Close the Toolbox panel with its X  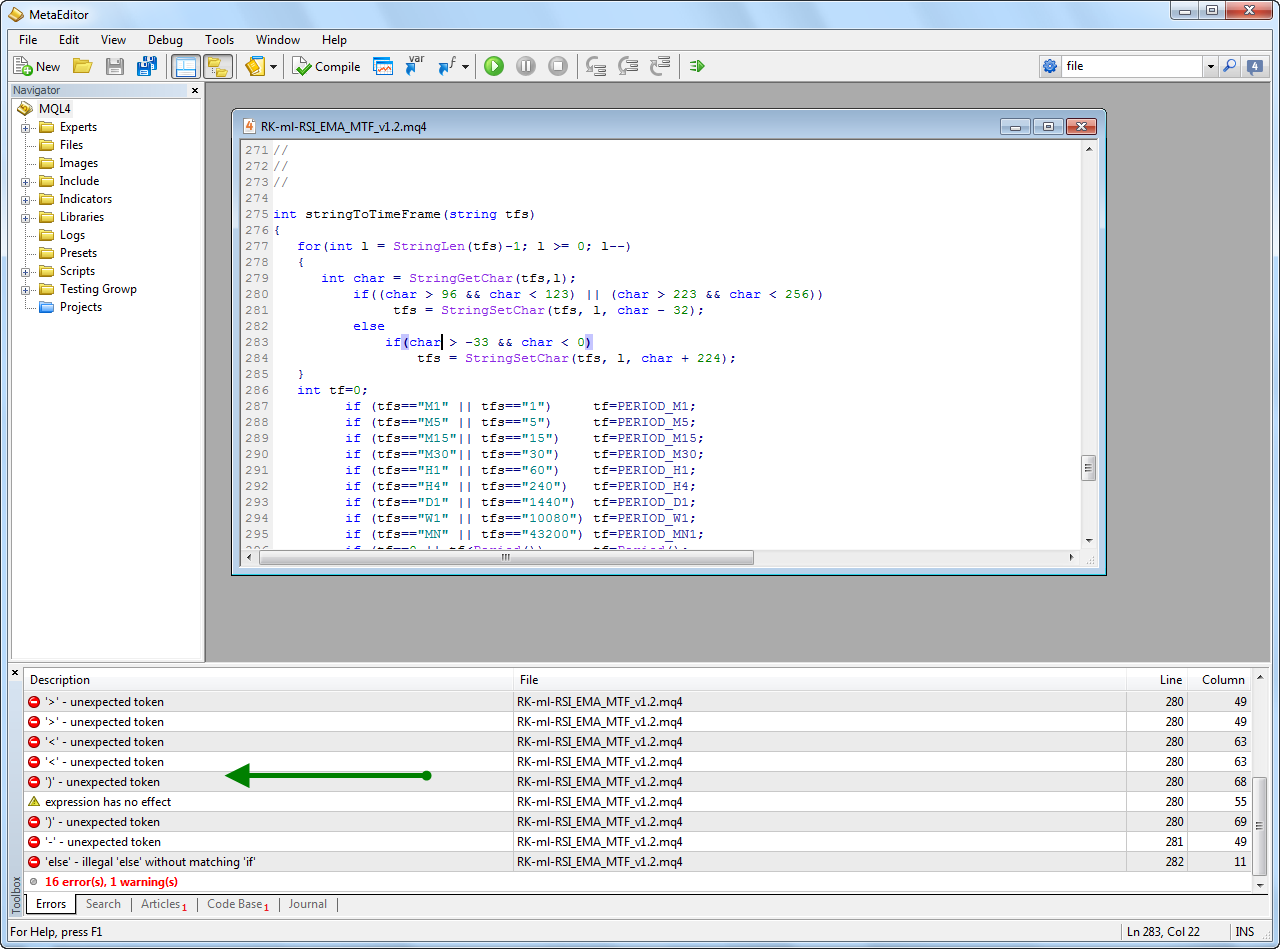(15, 673)
